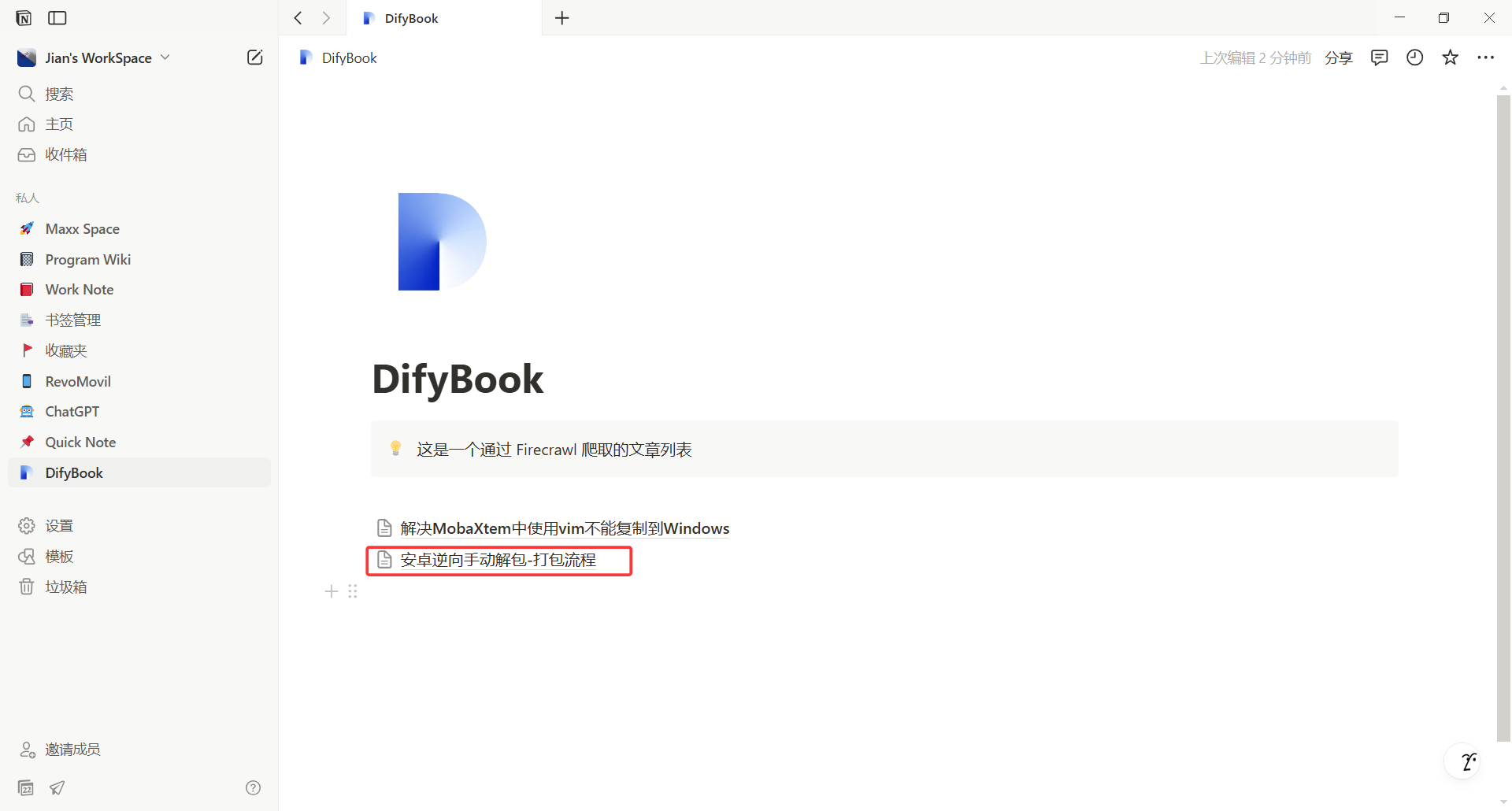Open the Program Wiki page
1512x811 pixels.
139,259
